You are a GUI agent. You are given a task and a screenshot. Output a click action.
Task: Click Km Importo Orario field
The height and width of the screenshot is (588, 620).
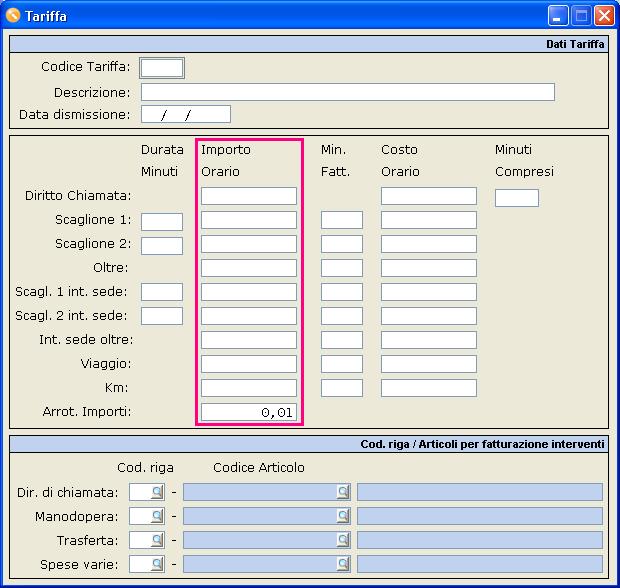tap(249, 388)
